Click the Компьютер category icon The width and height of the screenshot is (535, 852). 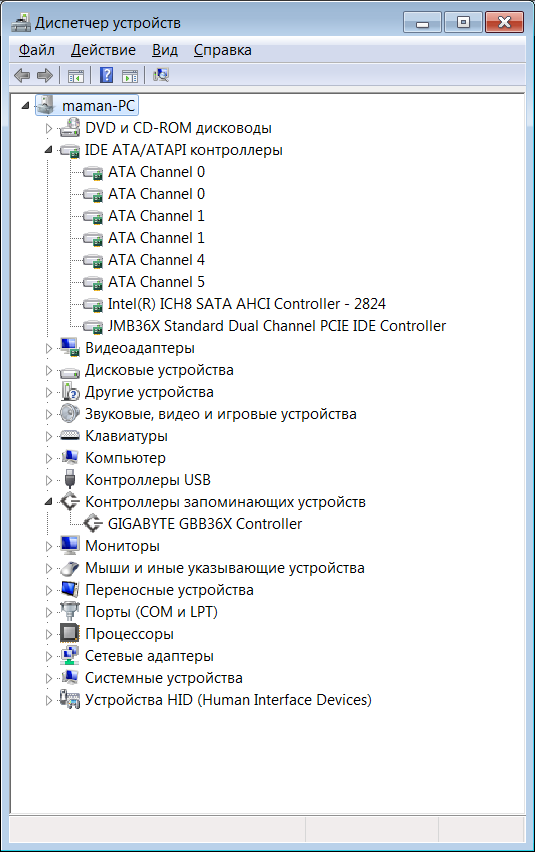click(x=70, y=458)
